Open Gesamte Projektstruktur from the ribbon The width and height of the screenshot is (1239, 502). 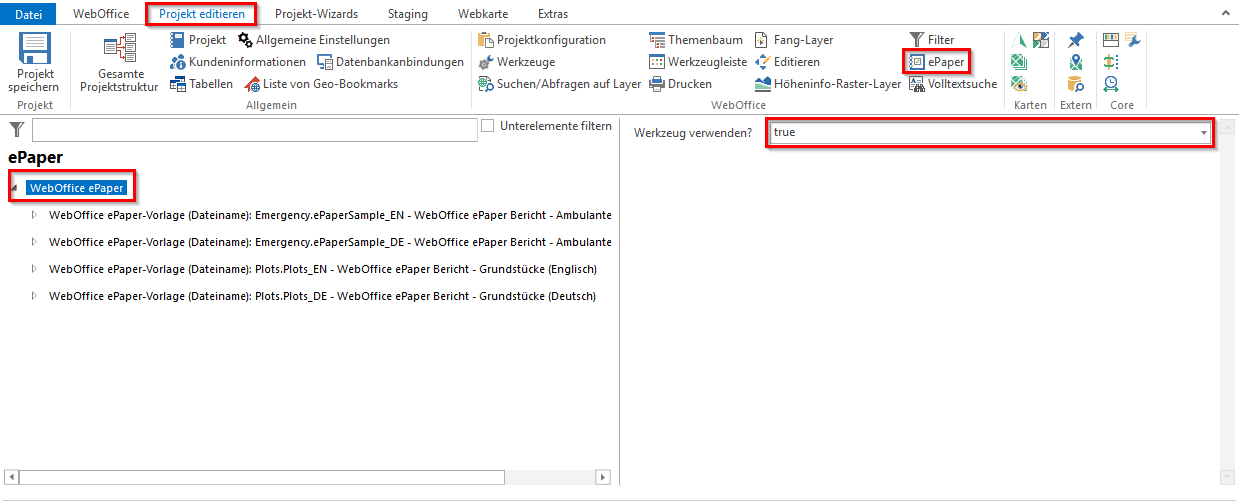119,62
